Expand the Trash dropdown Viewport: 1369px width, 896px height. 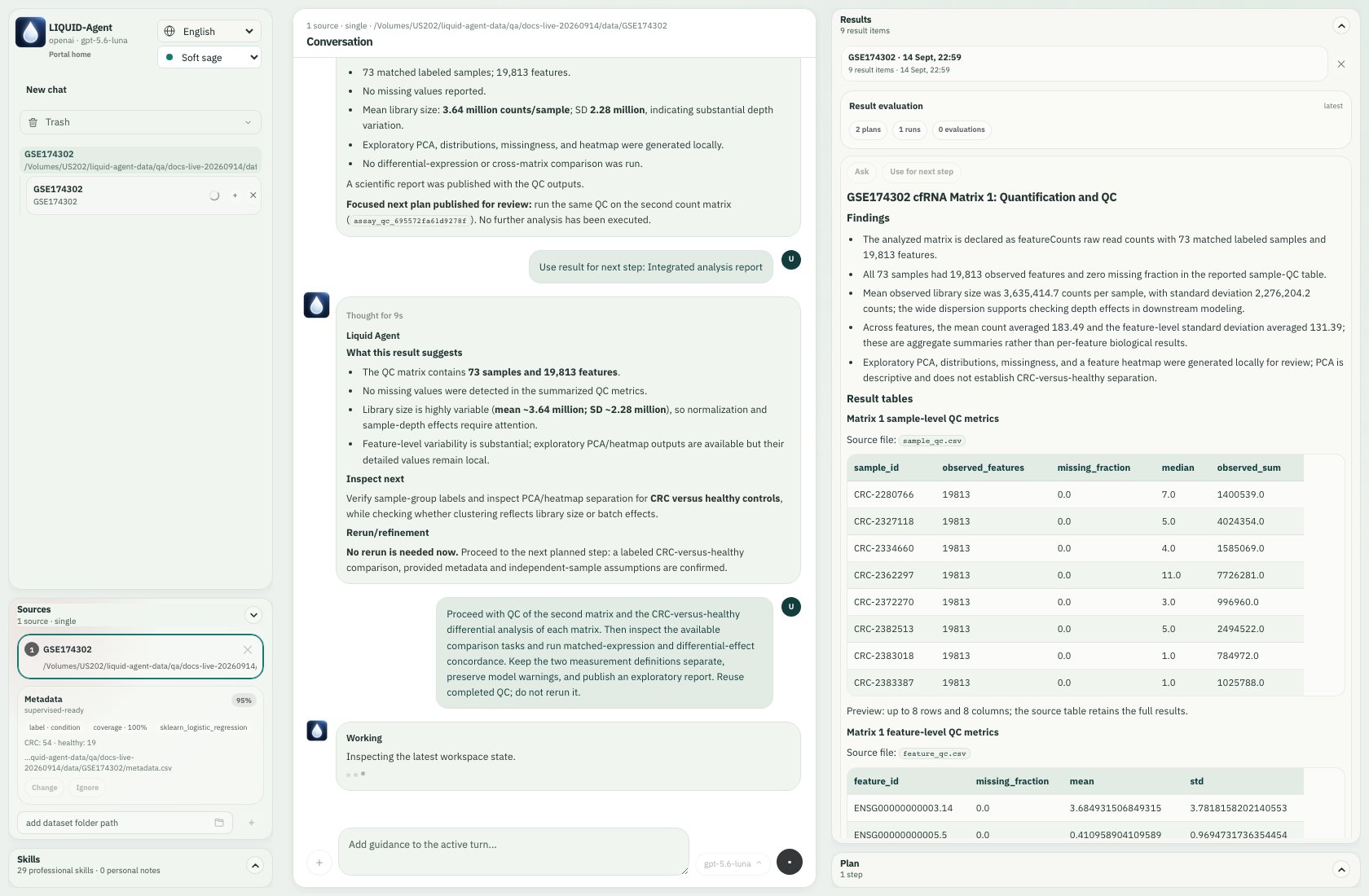coord(140,122)
